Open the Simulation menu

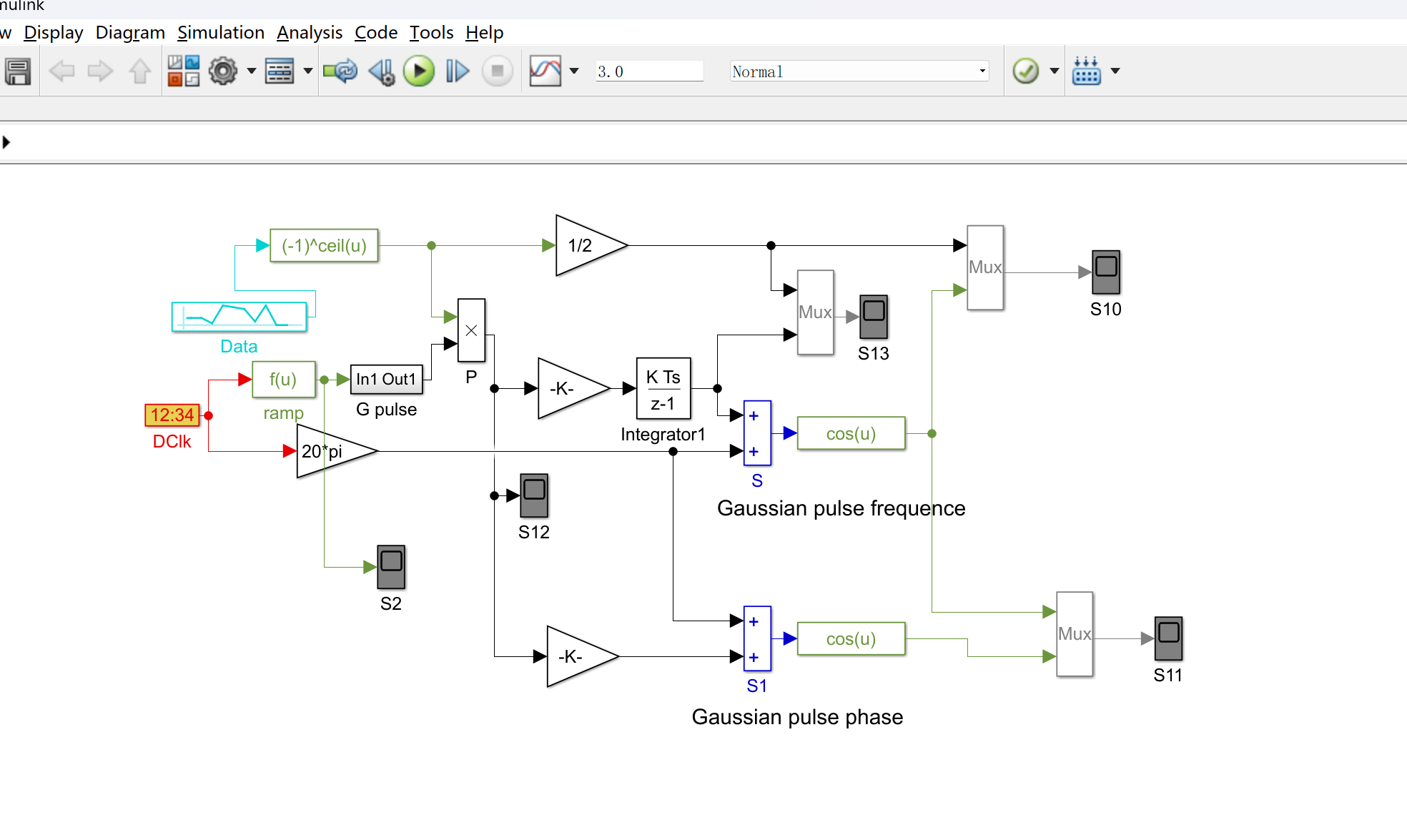pos(220,33)
